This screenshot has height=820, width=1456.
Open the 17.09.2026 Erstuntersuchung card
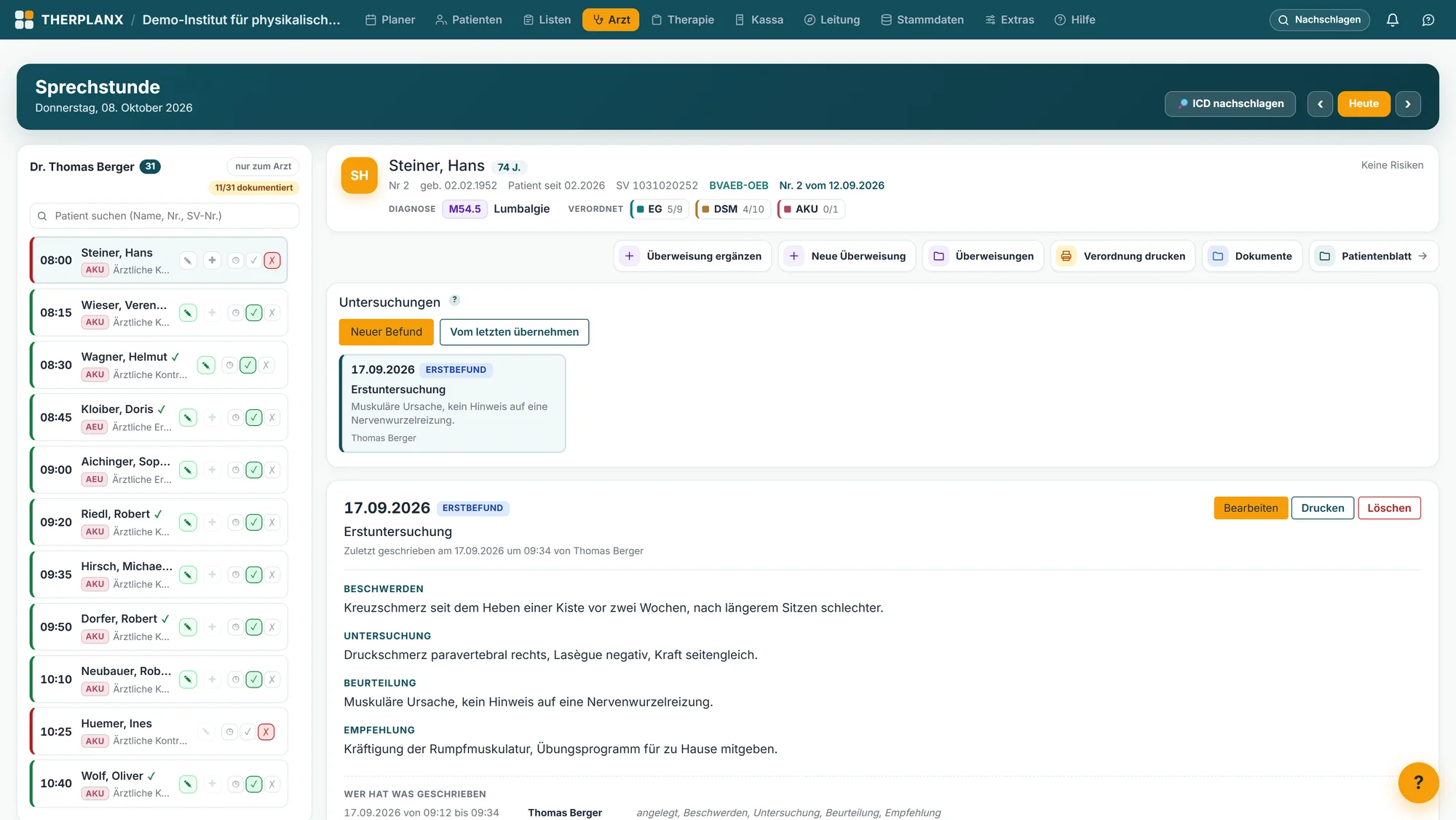click(453, 403)
